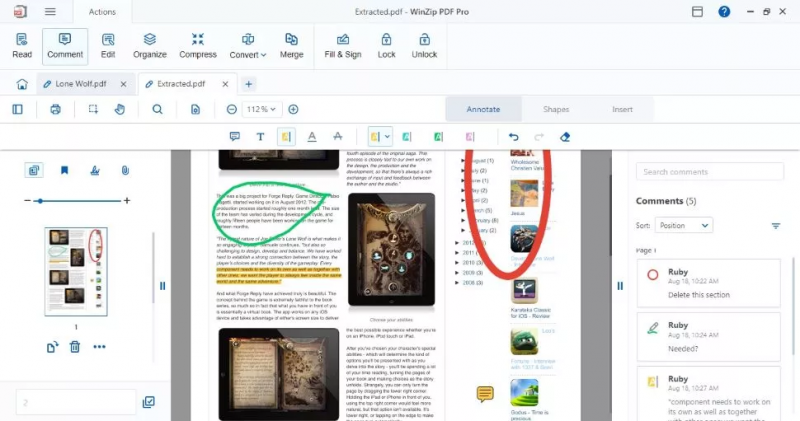The height and width of the screenshot is (421, 800).
Task: Click the Read mode button
Action: coord(21,46)
